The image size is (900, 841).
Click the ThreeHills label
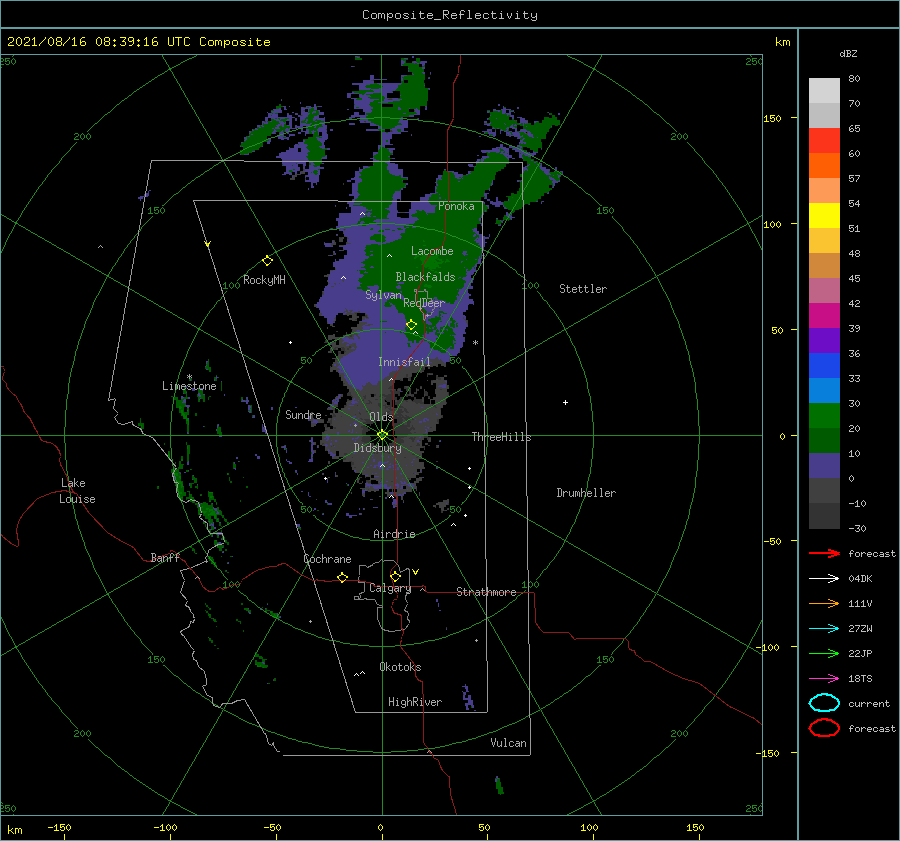[502, 437]
